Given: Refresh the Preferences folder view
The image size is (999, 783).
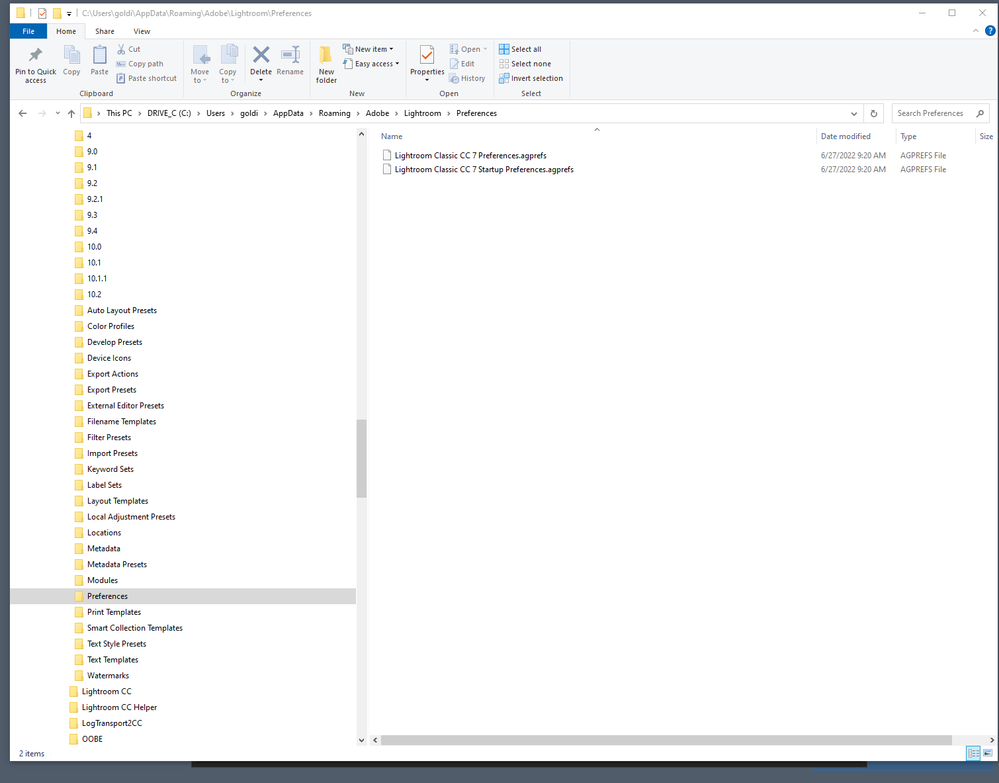Looking at the screenshot, I should tap(873, 113).
